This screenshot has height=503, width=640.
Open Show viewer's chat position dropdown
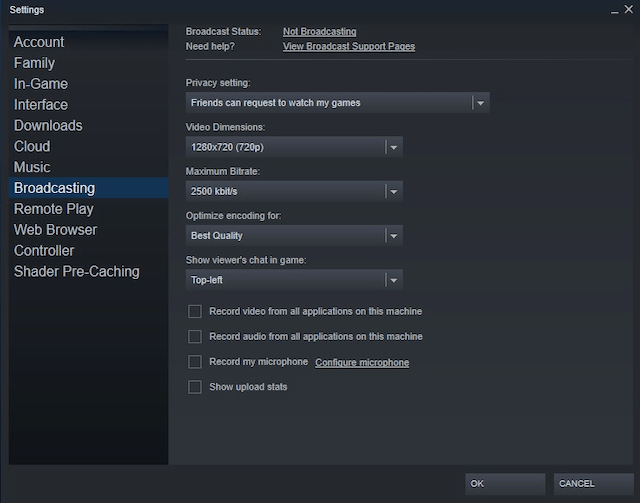(x=294, y=280)
